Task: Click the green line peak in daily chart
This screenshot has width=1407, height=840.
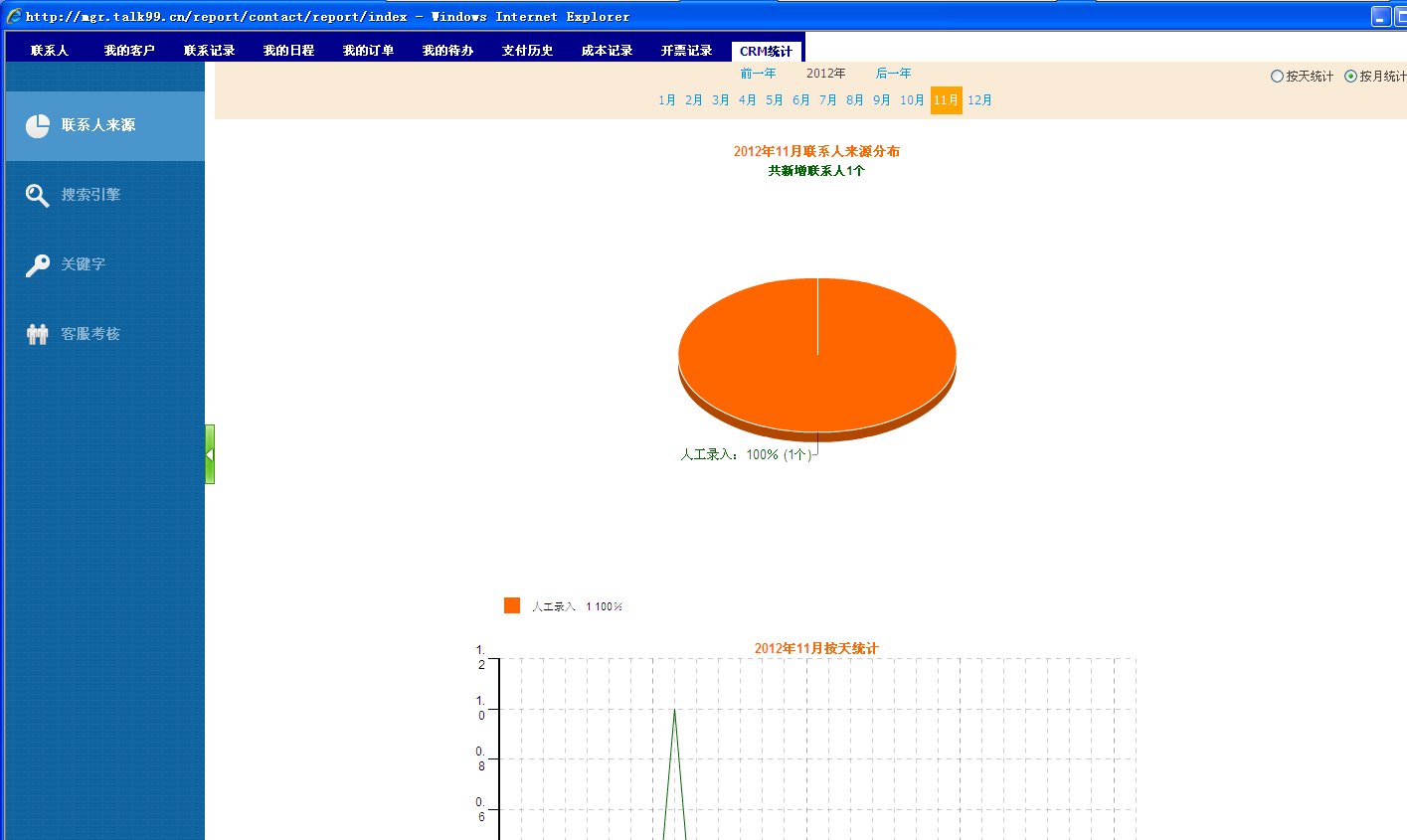Action: click(674, 710)
